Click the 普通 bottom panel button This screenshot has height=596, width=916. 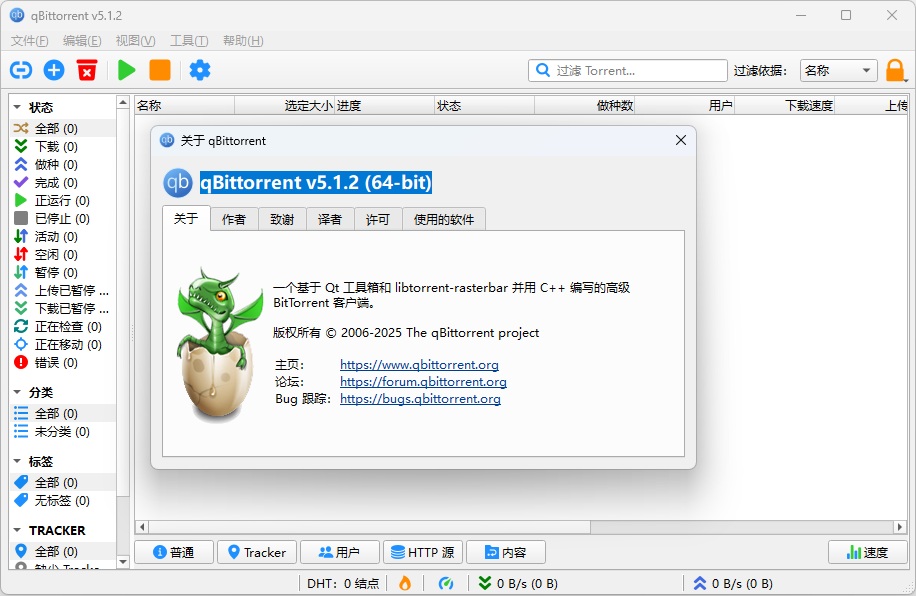pos(174,552)
